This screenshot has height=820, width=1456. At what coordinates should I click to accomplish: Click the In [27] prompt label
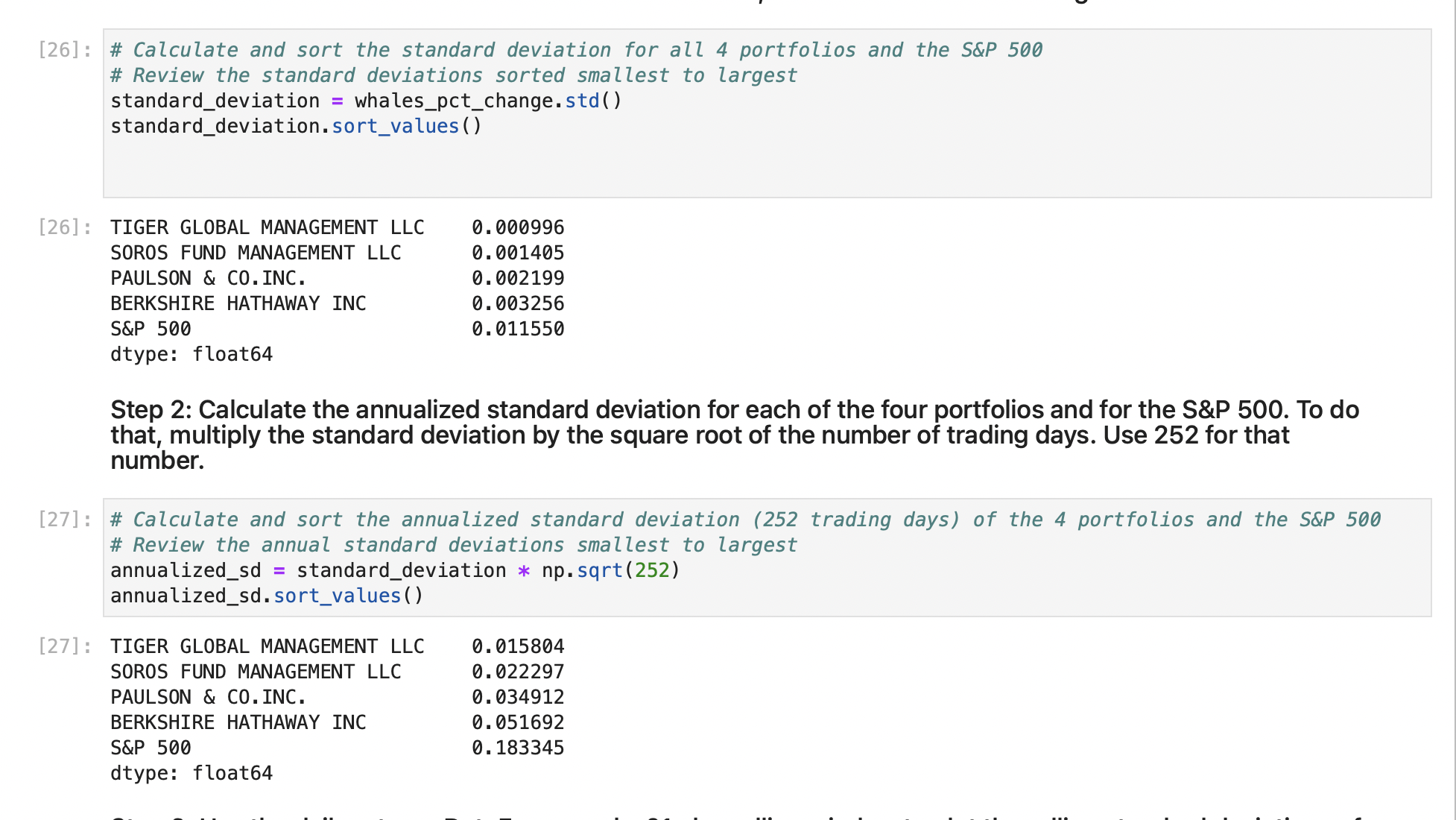point(63,519)
